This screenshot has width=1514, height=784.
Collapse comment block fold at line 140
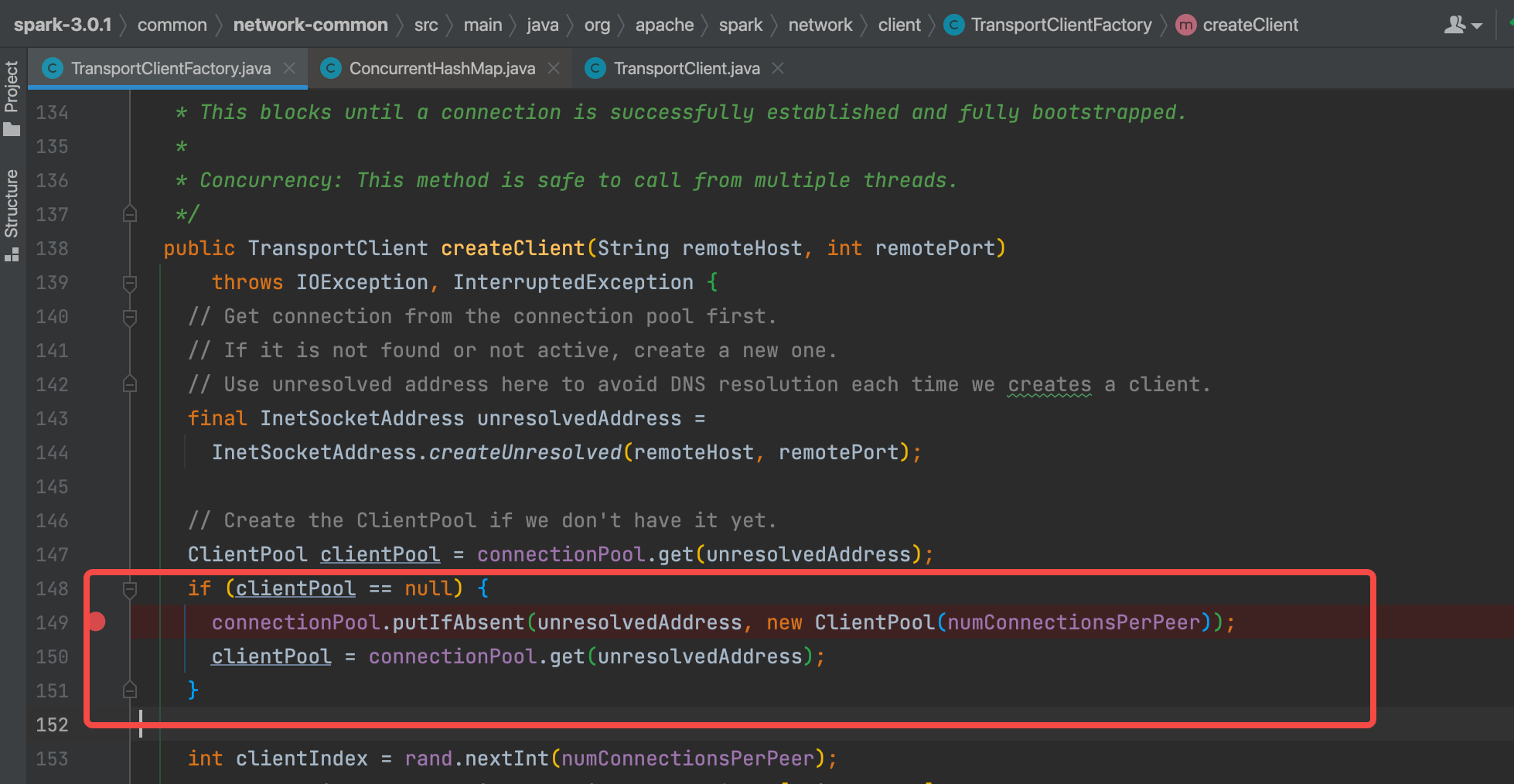(130, 317)
